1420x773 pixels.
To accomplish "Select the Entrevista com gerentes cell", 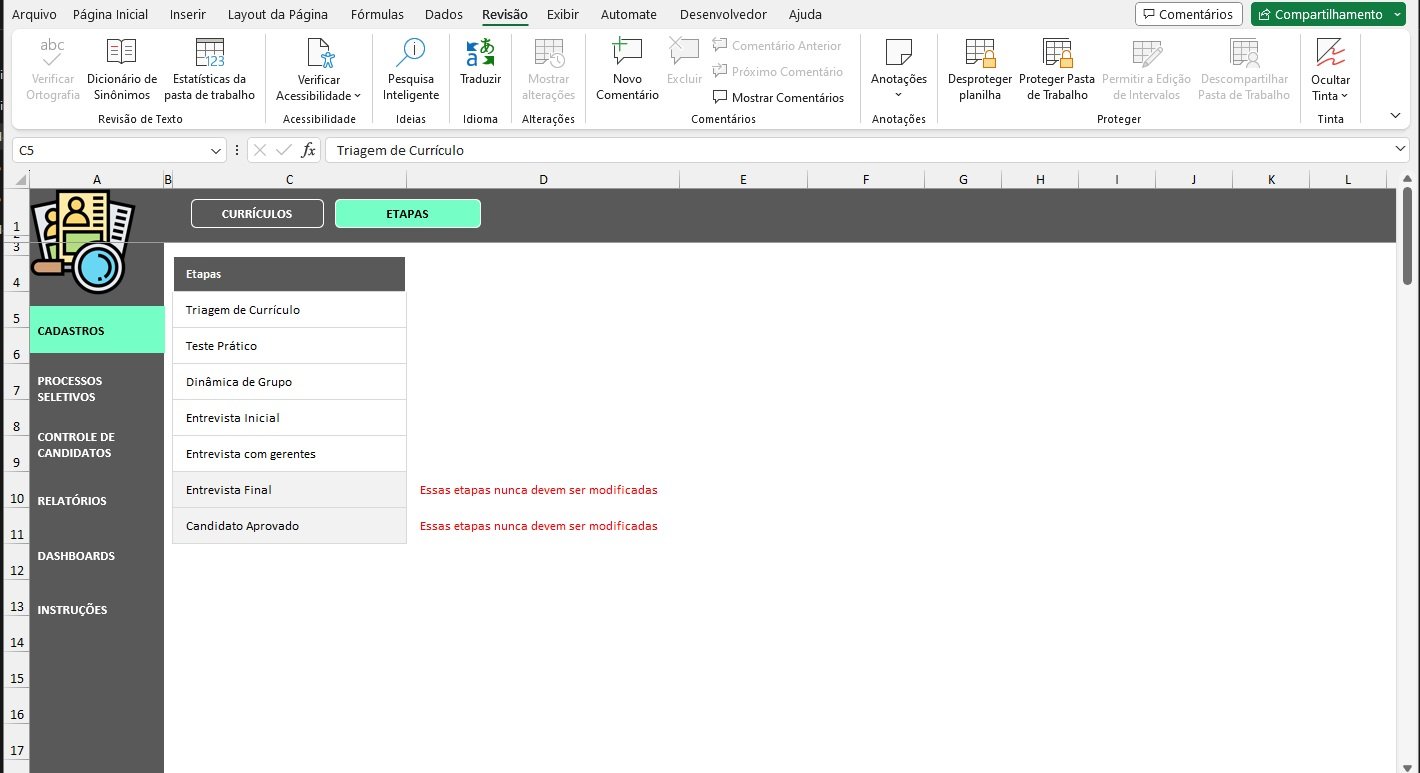I will [289, 454].
